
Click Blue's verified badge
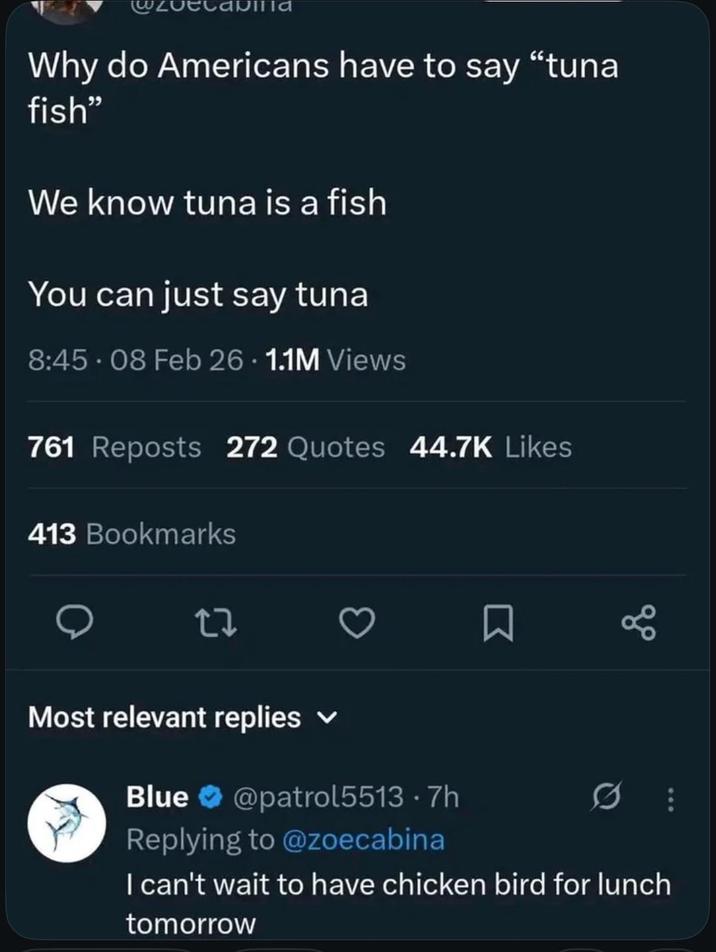tap(213, 797)
